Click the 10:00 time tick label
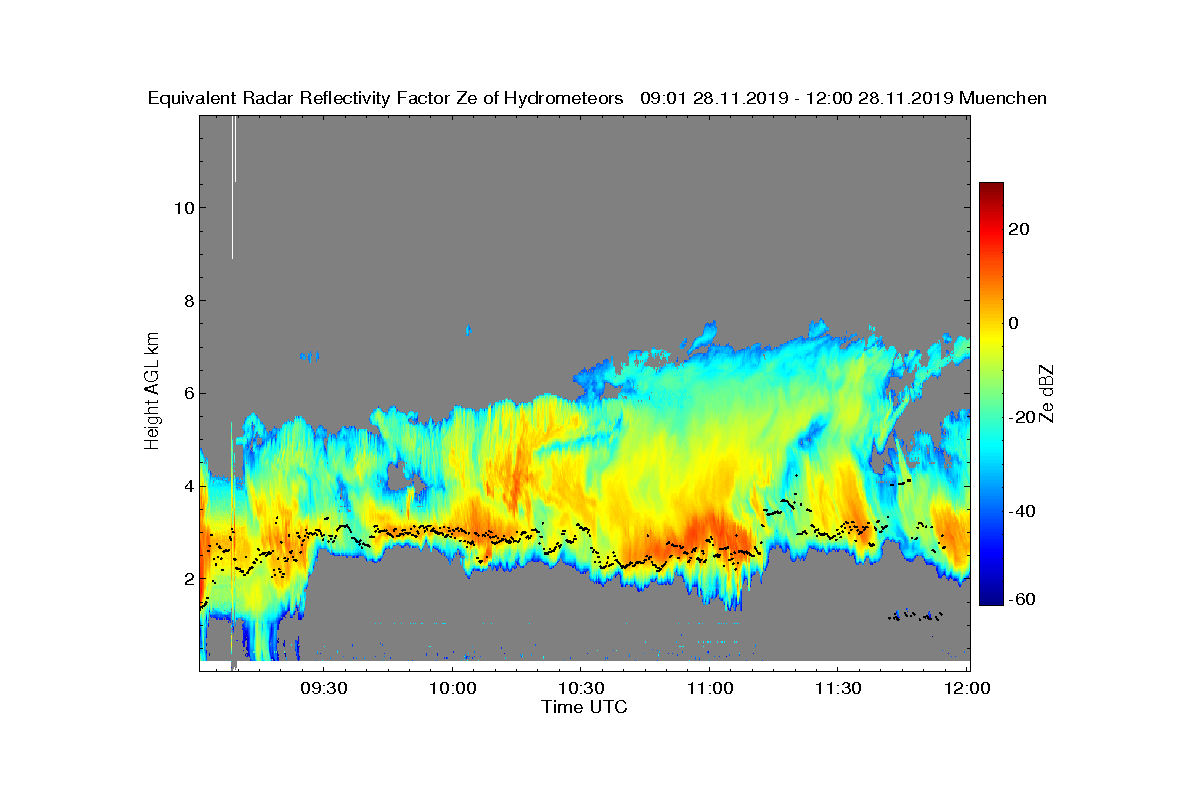The image size is (1200, 800). [x=452, y=688]
